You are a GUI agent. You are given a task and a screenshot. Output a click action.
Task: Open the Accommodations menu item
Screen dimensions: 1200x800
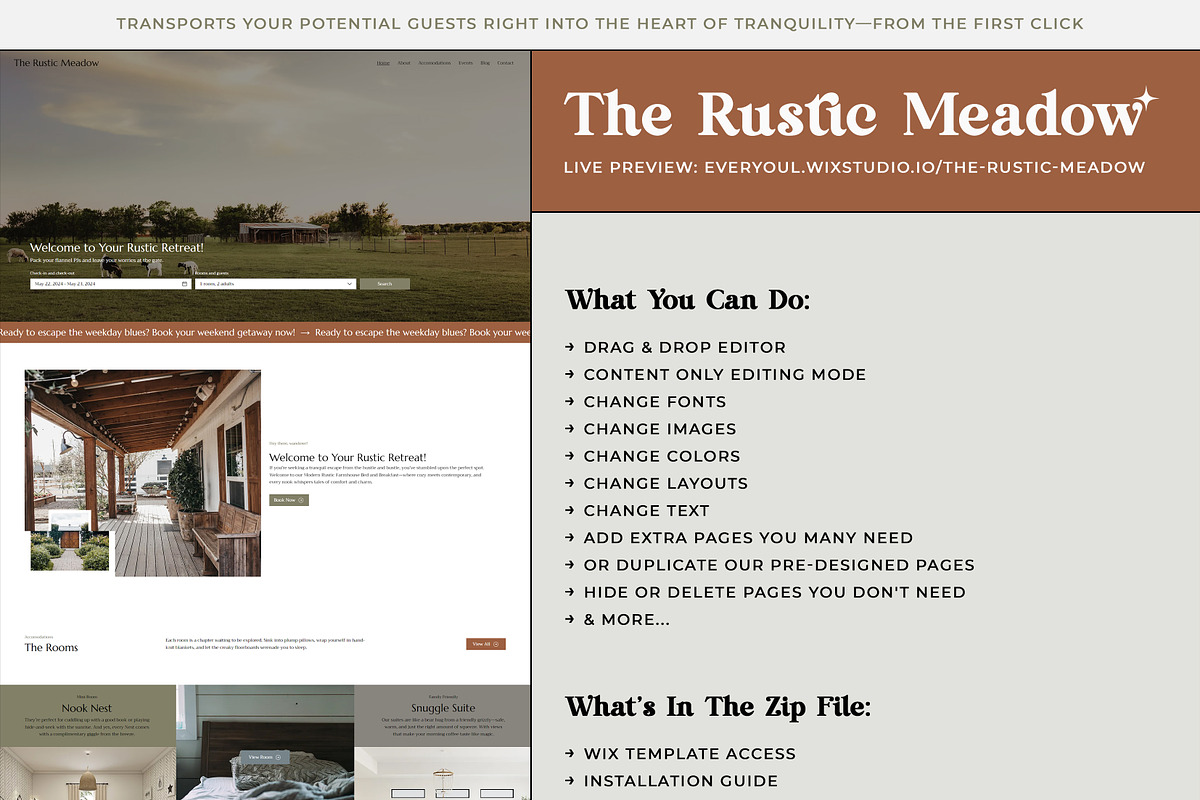(435, 63)
